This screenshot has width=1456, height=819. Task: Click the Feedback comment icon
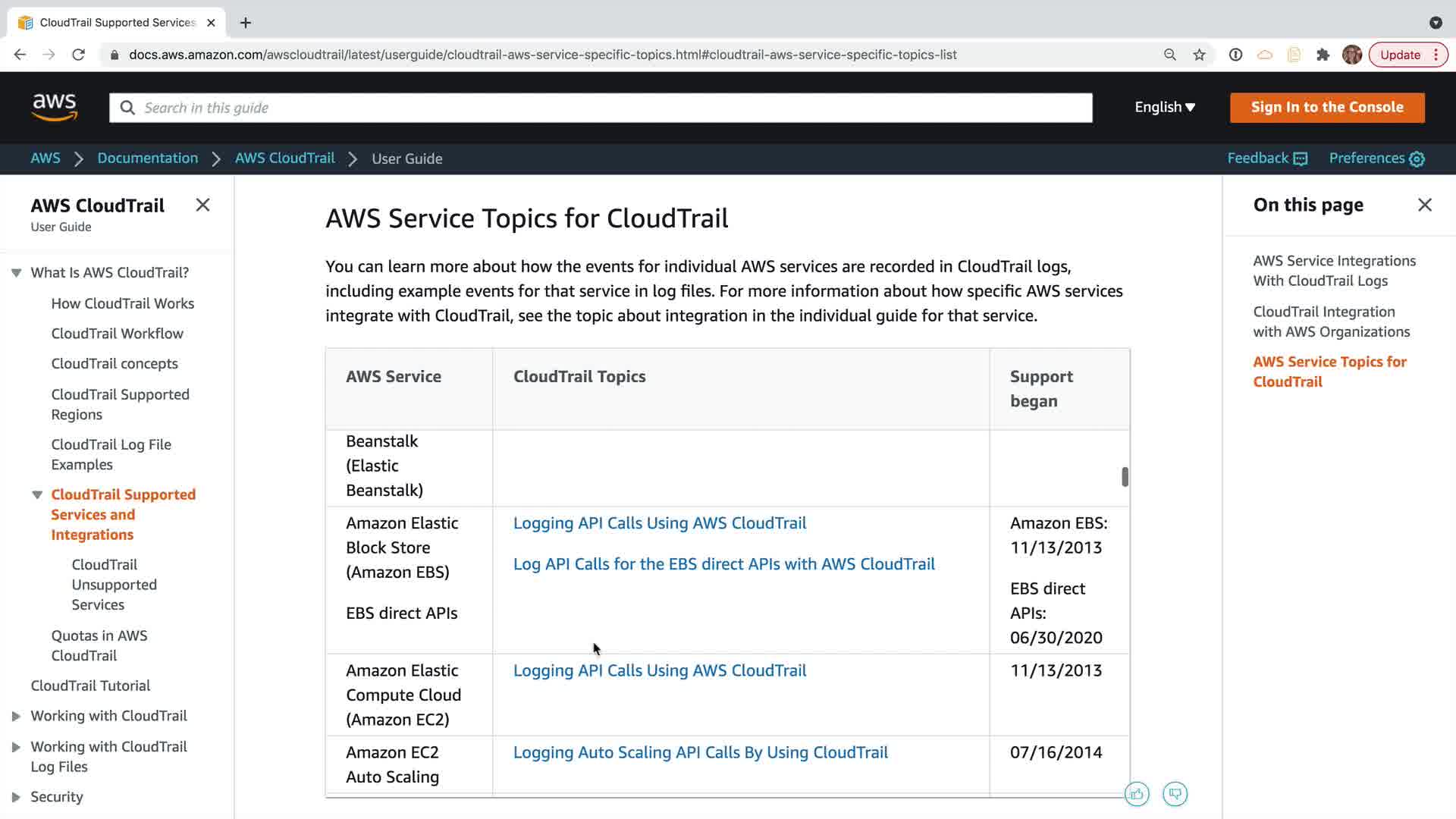coord(1301,158)
